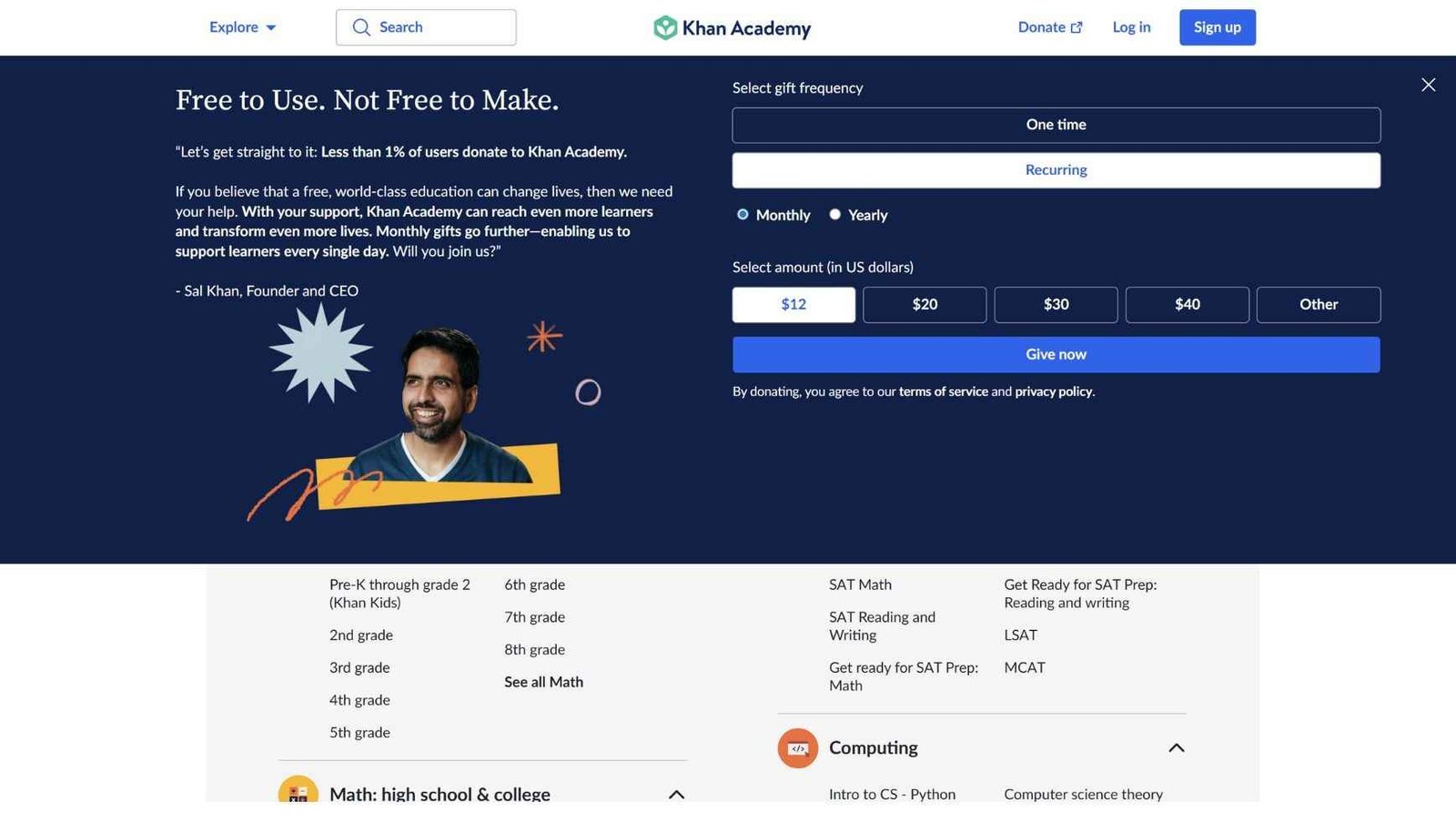Click the Computing subject icon
1456x833 pixels.
click(x=797, y=748)
